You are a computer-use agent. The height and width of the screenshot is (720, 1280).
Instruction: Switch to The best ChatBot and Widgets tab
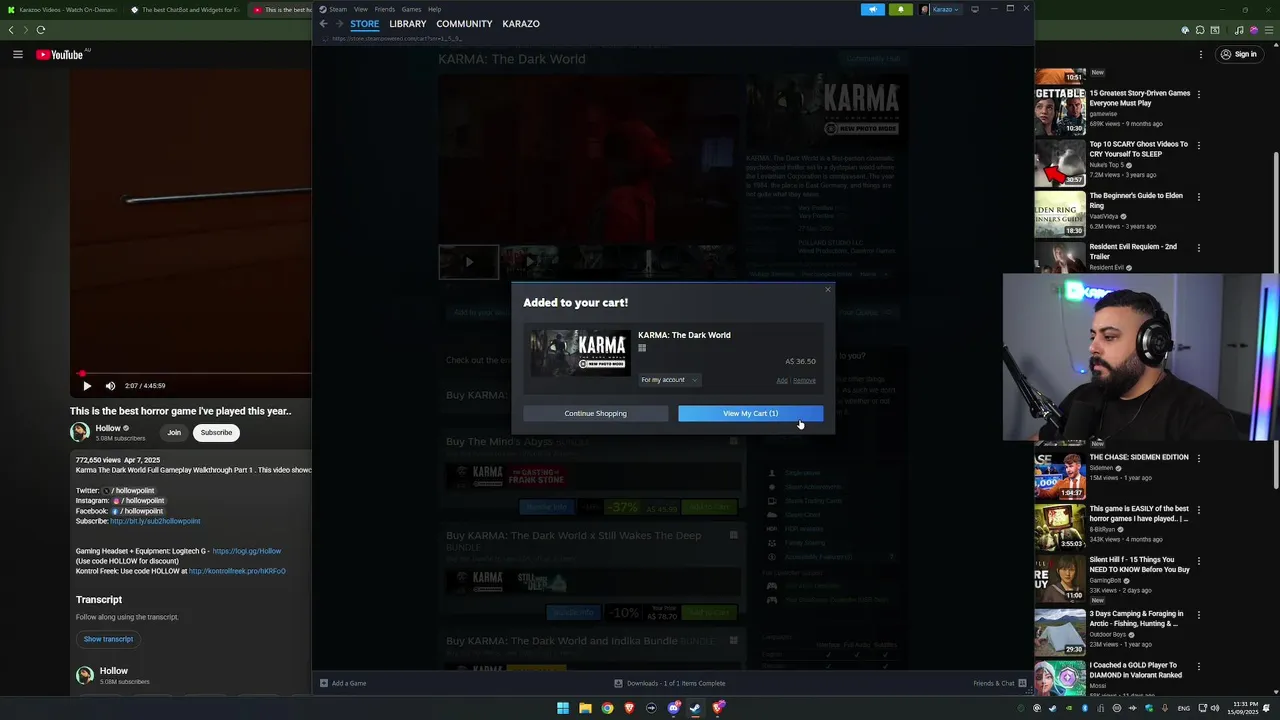coord(185,10)
